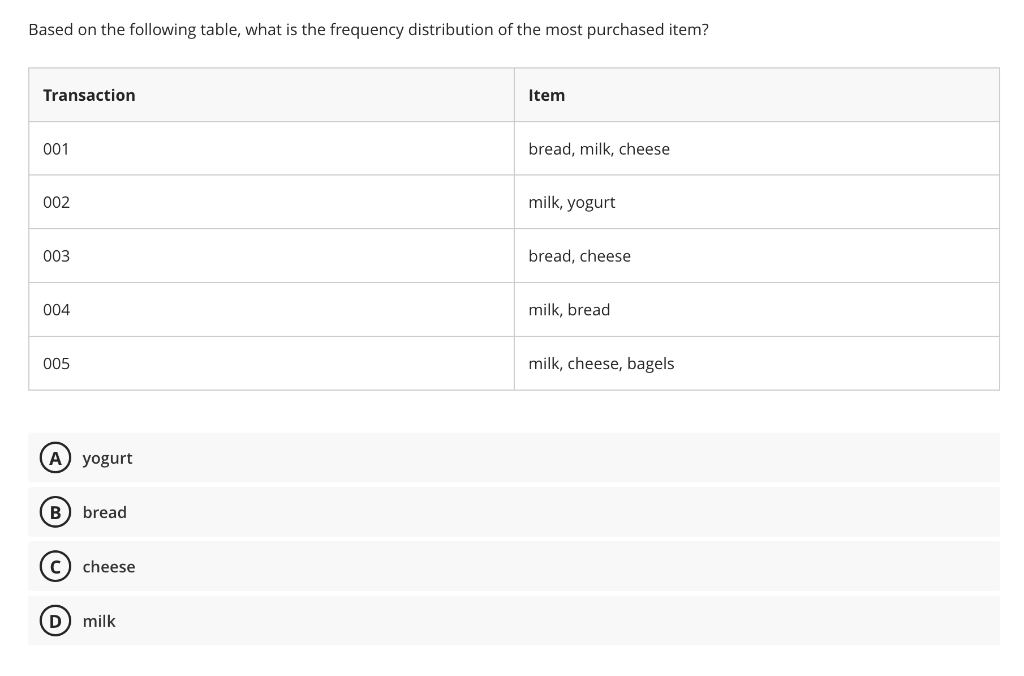This screenshot has width=1024, height=676.
Task: Click the circled letter C icon
Action: [55, 566]
